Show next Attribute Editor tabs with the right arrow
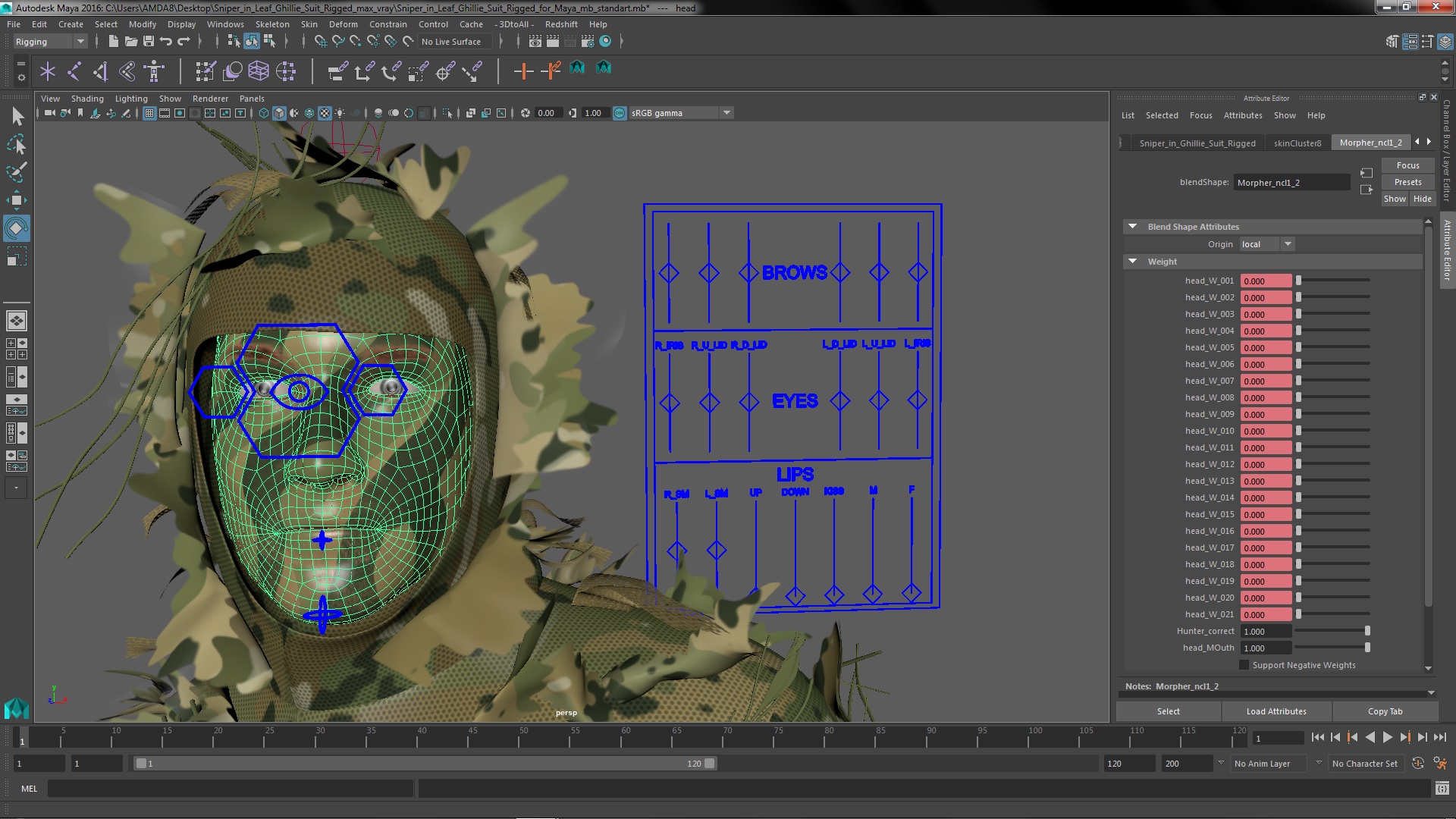Image resolution: width=1456 pixels, height=819 pixels. coord(1429,142)
